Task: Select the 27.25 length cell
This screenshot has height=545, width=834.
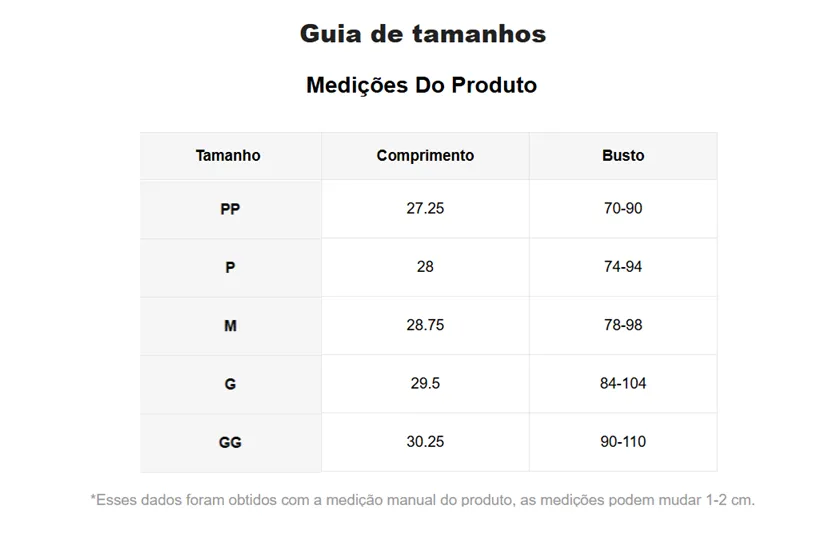Action: (x=425, y=209)
